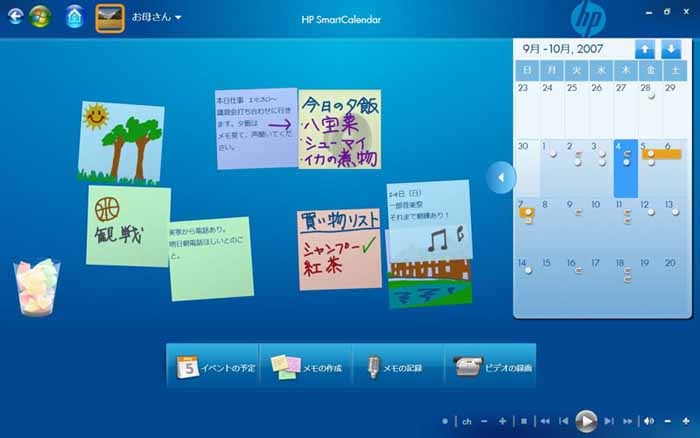Go back with the arrow icon
This screenshot has height=438, width=700.
[x=16, y=17]
